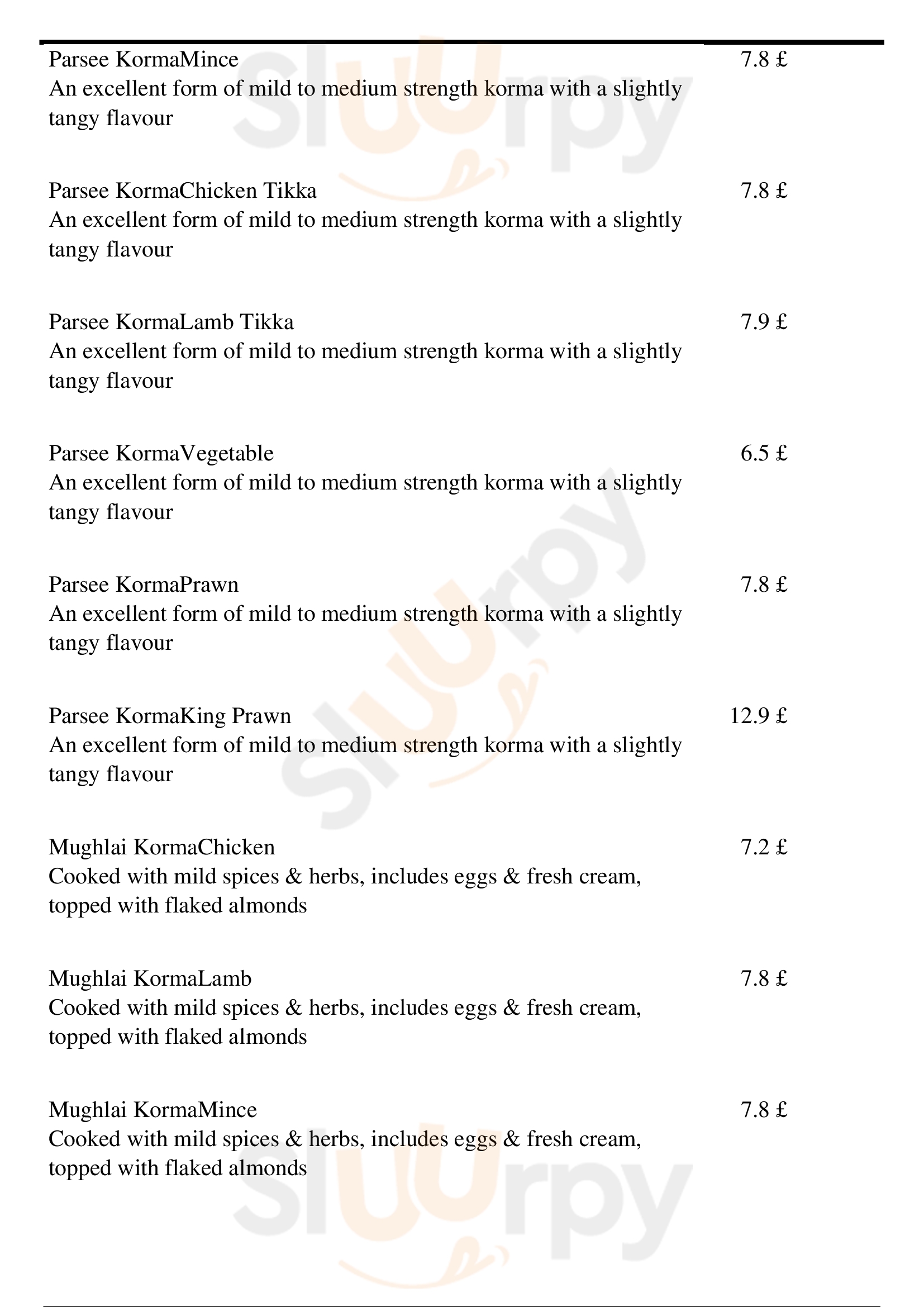Select the Parsee KormaKing Prawn item

click(x=170, y=716)
